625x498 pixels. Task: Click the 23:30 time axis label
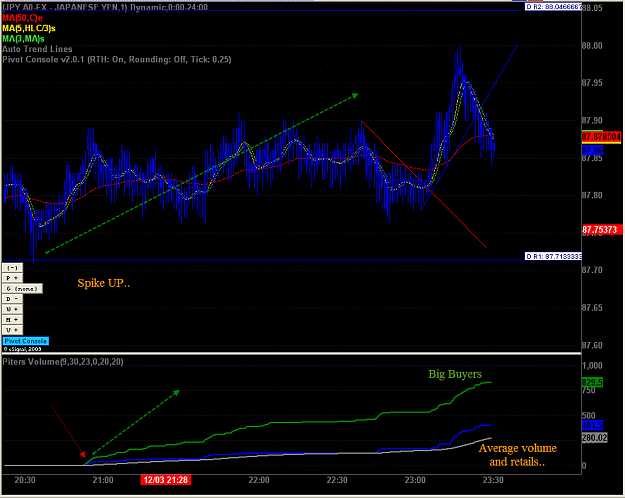(x=493, y=480)
